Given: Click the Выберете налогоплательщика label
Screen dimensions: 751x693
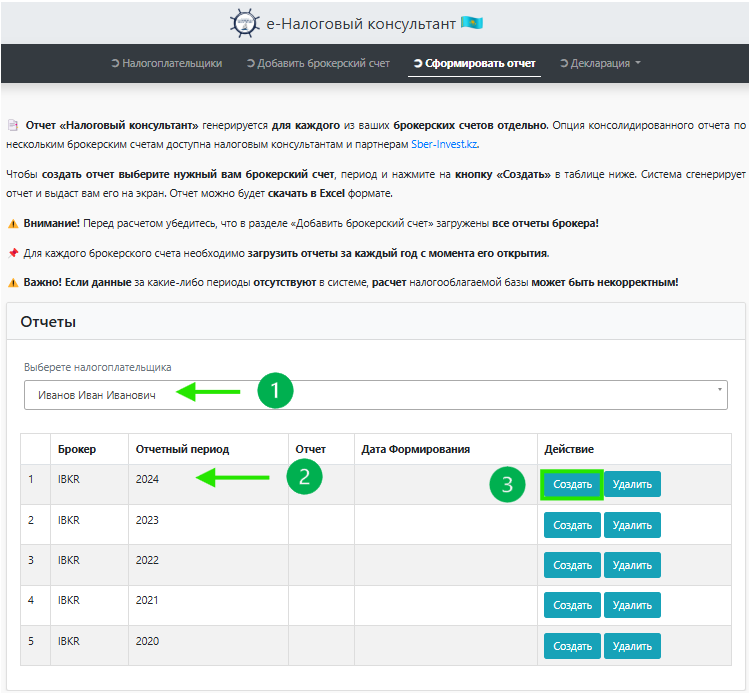Looking at the screenshot, I should point(97,367).
